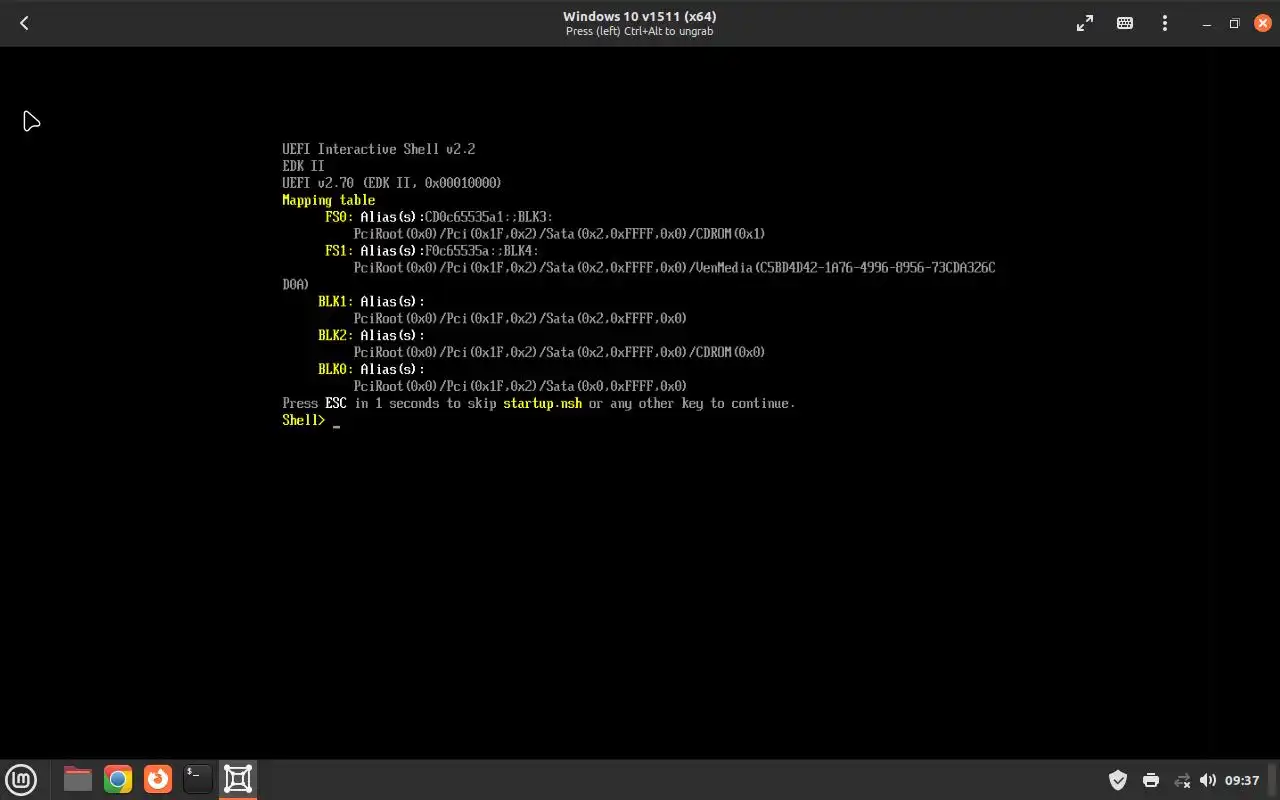Screen dimensions: 1280x800
Task: Click the 'Mapping table' text
Action: pyautogui.click(x=329, y=200)
